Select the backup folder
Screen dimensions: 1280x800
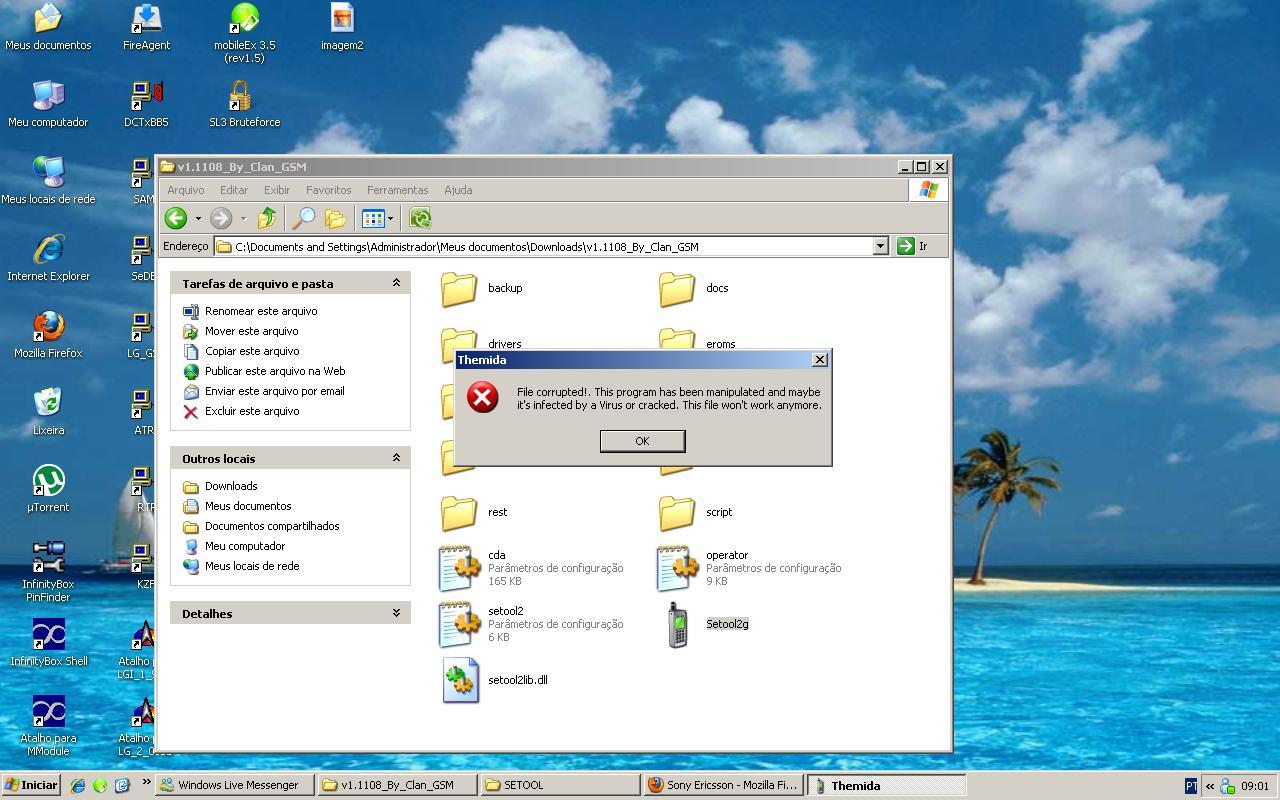click(x=482, y=288)
